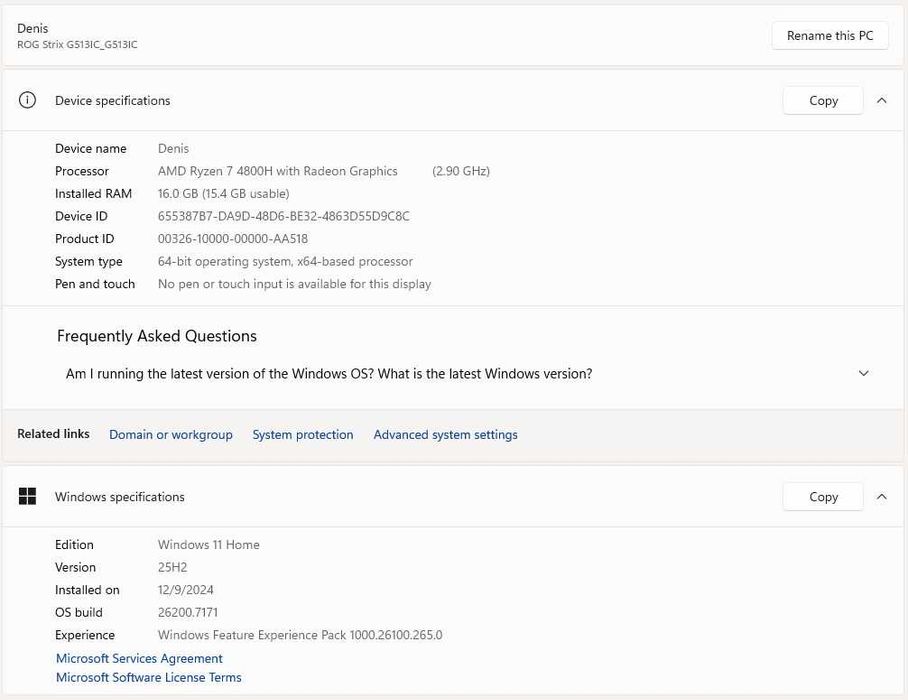
Task: Click the processor speed (2.90 GHz)
Action: point(461,171)
